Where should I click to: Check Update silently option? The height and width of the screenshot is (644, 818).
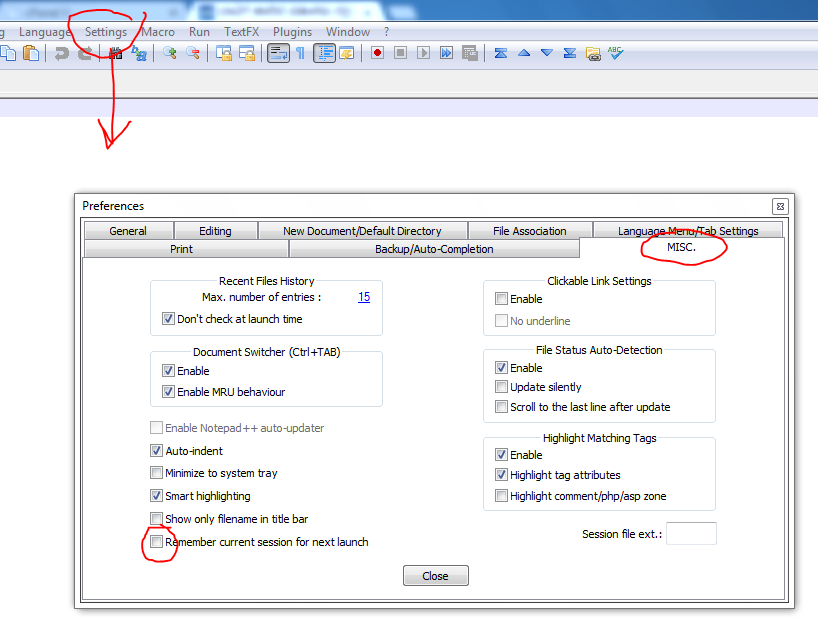[x=501, y=387]
